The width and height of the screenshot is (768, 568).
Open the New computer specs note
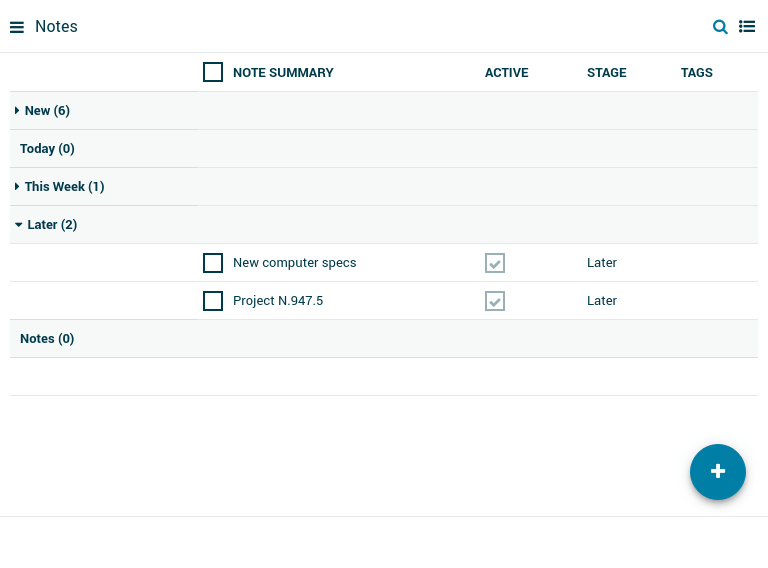click(294, 263)
